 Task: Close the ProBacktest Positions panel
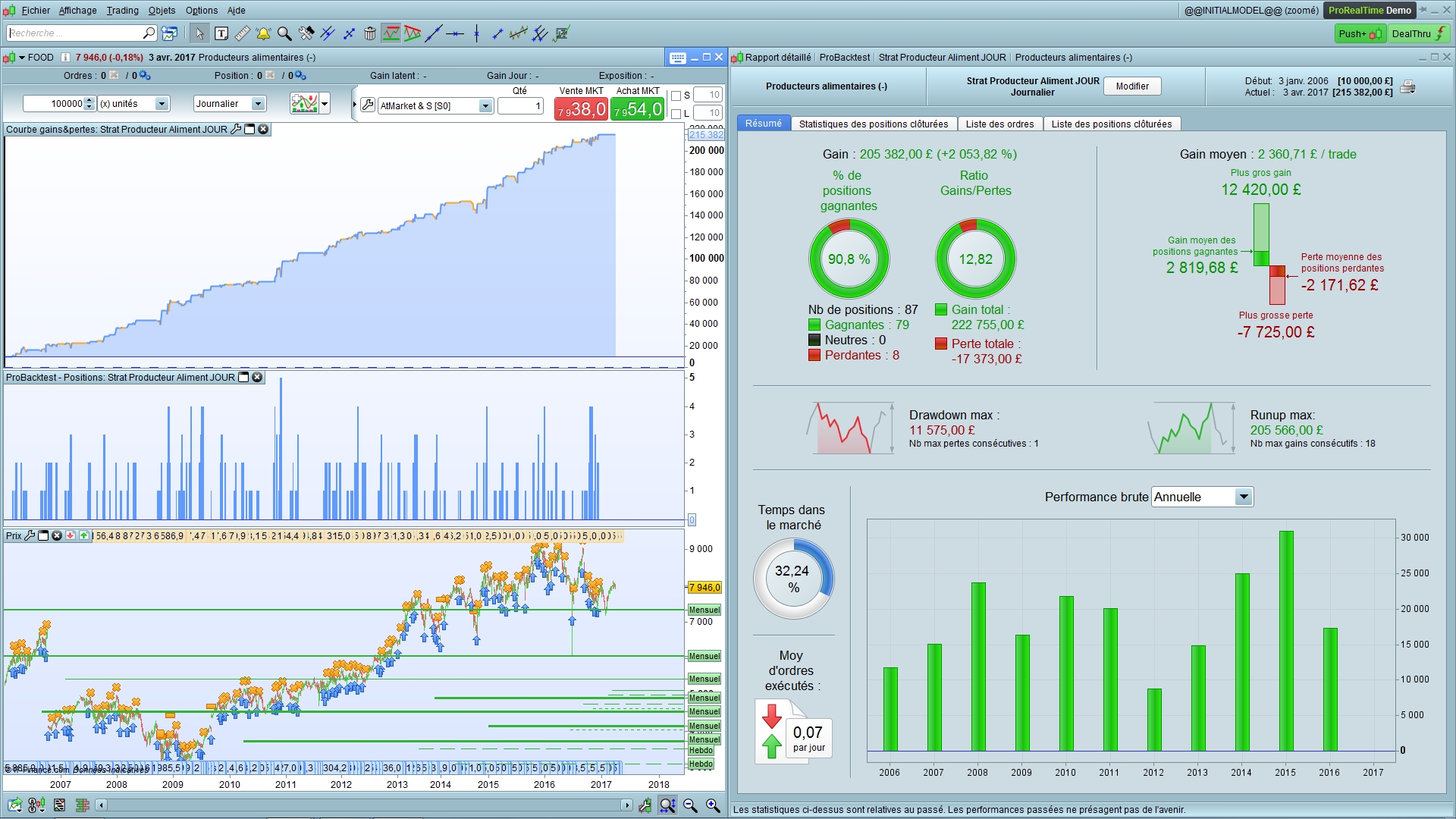(257, 378)
